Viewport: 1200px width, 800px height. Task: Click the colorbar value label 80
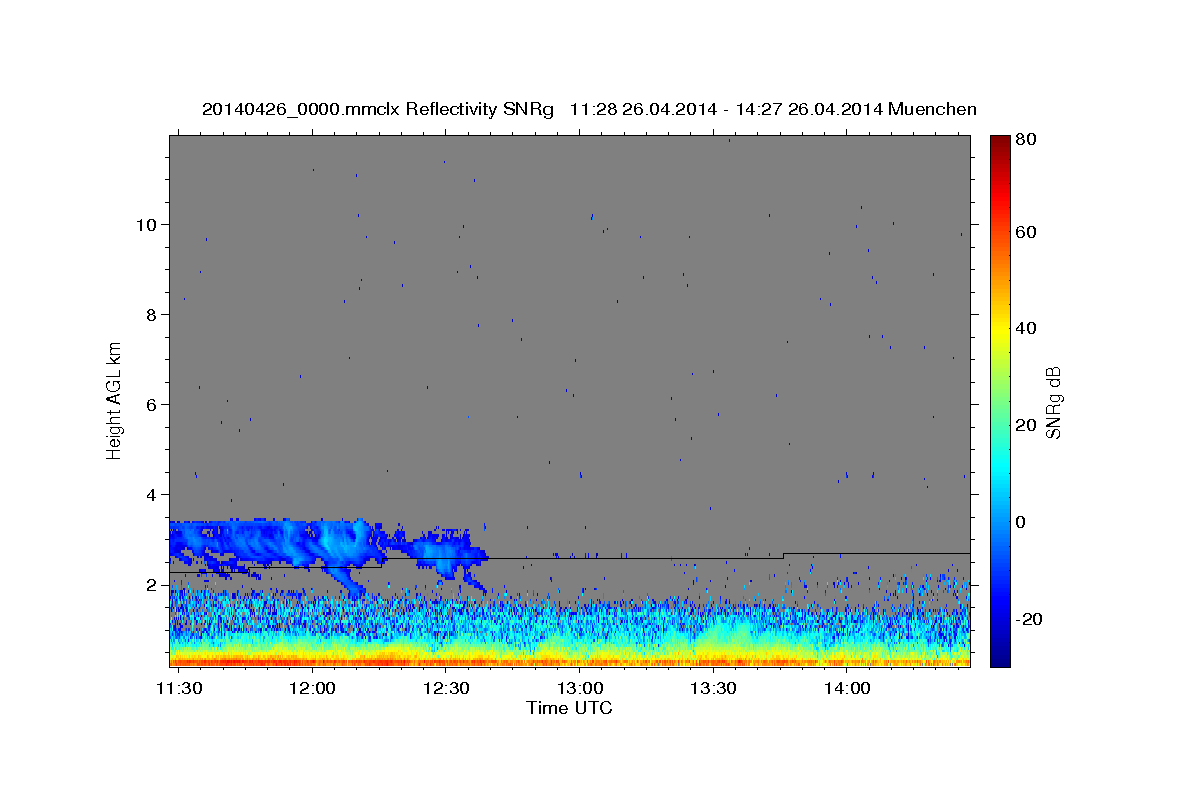pyautogui.click(x=1027, y=140)
